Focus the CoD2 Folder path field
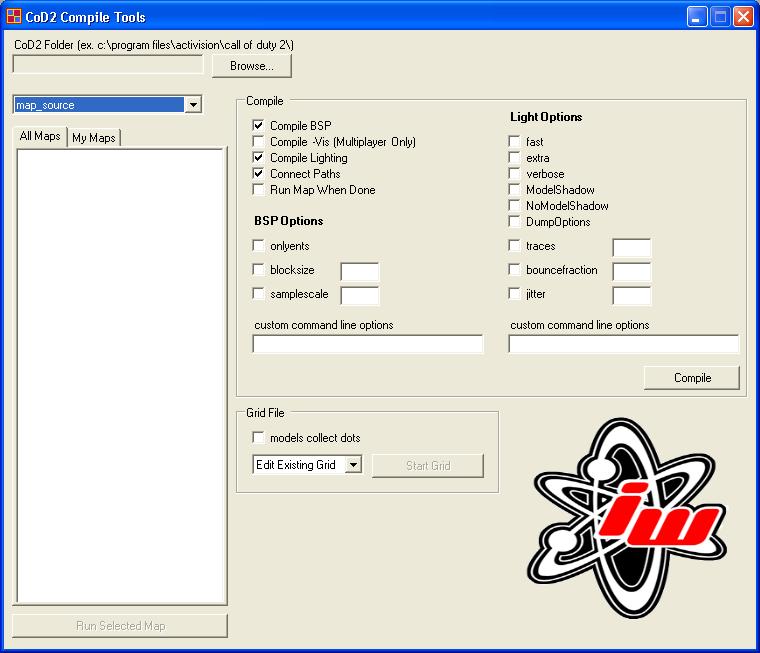The image size is (760, 653). pyautogui.click(x=108, y=64)
